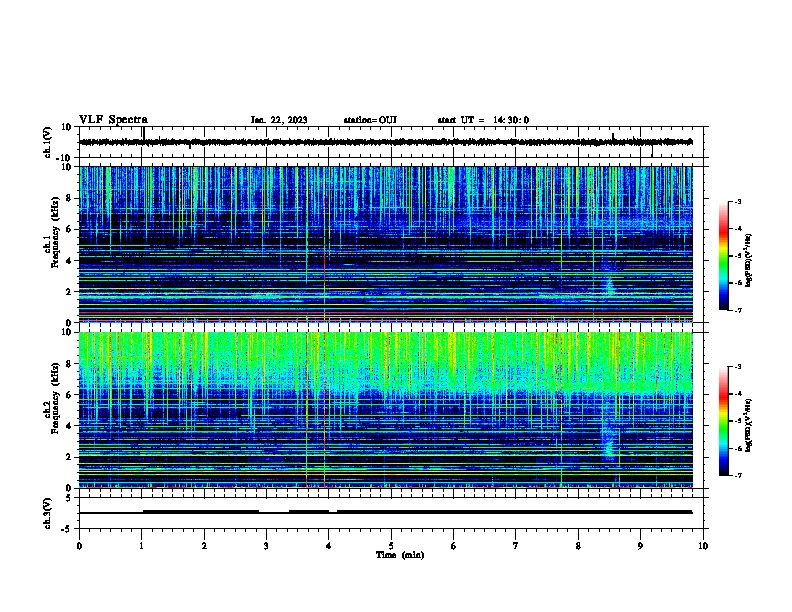Click the "-5" tick on ch.1 colorbar
This screenshot has height=612, width=792.
pyautogui.click(x=737, y=256)
